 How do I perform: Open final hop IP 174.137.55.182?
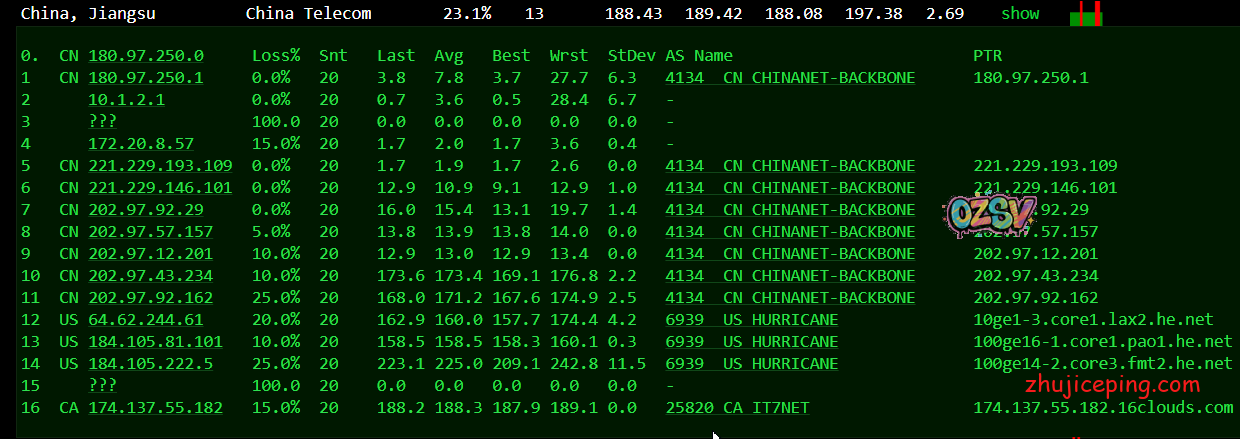(x=155, y=408)
